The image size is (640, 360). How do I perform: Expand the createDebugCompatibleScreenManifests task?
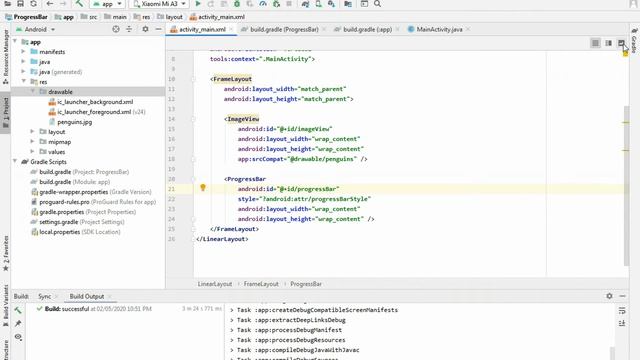click(232, 310)
